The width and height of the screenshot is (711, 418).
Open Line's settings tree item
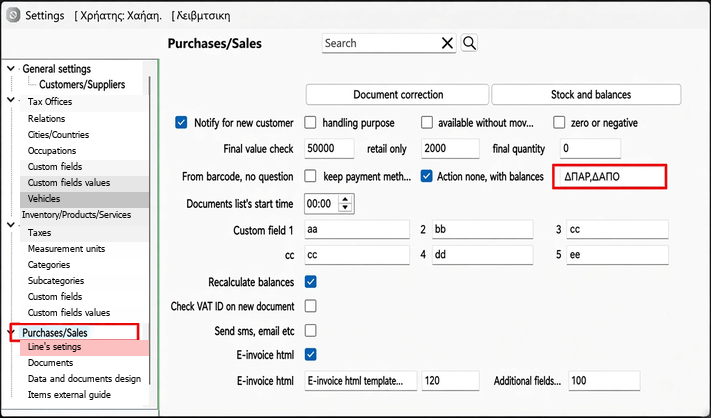coord(54,347)
